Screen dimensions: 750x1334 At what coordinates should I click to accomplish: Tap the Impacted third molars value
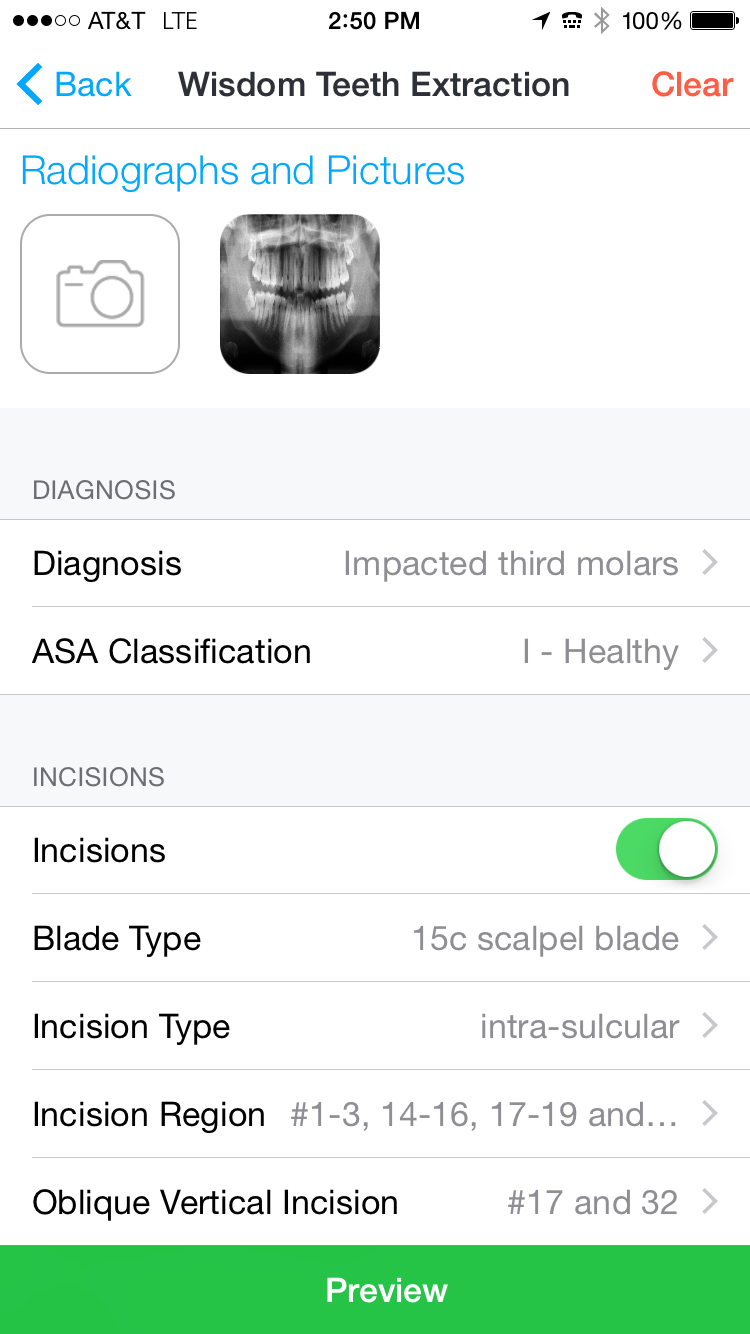tap(511, 564)
